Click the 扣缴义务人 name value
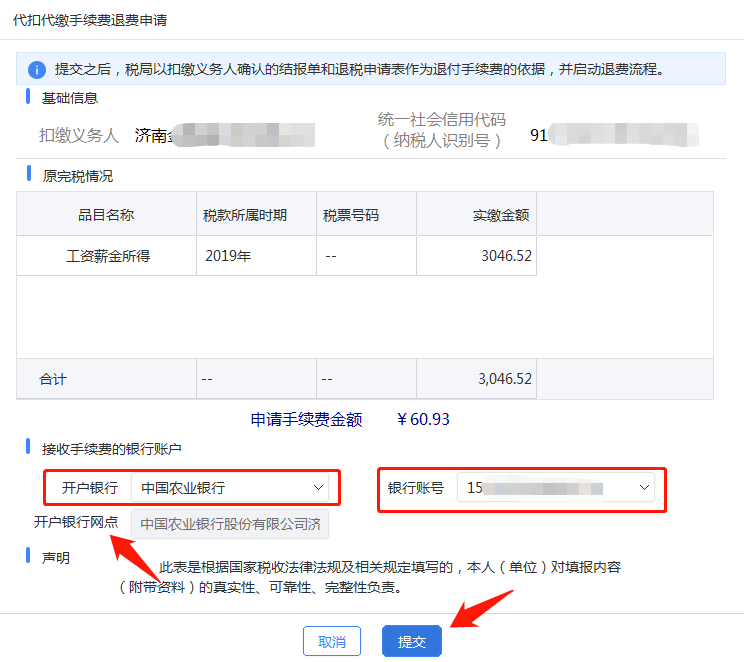The image size is (744, 662). coord(224,136)
